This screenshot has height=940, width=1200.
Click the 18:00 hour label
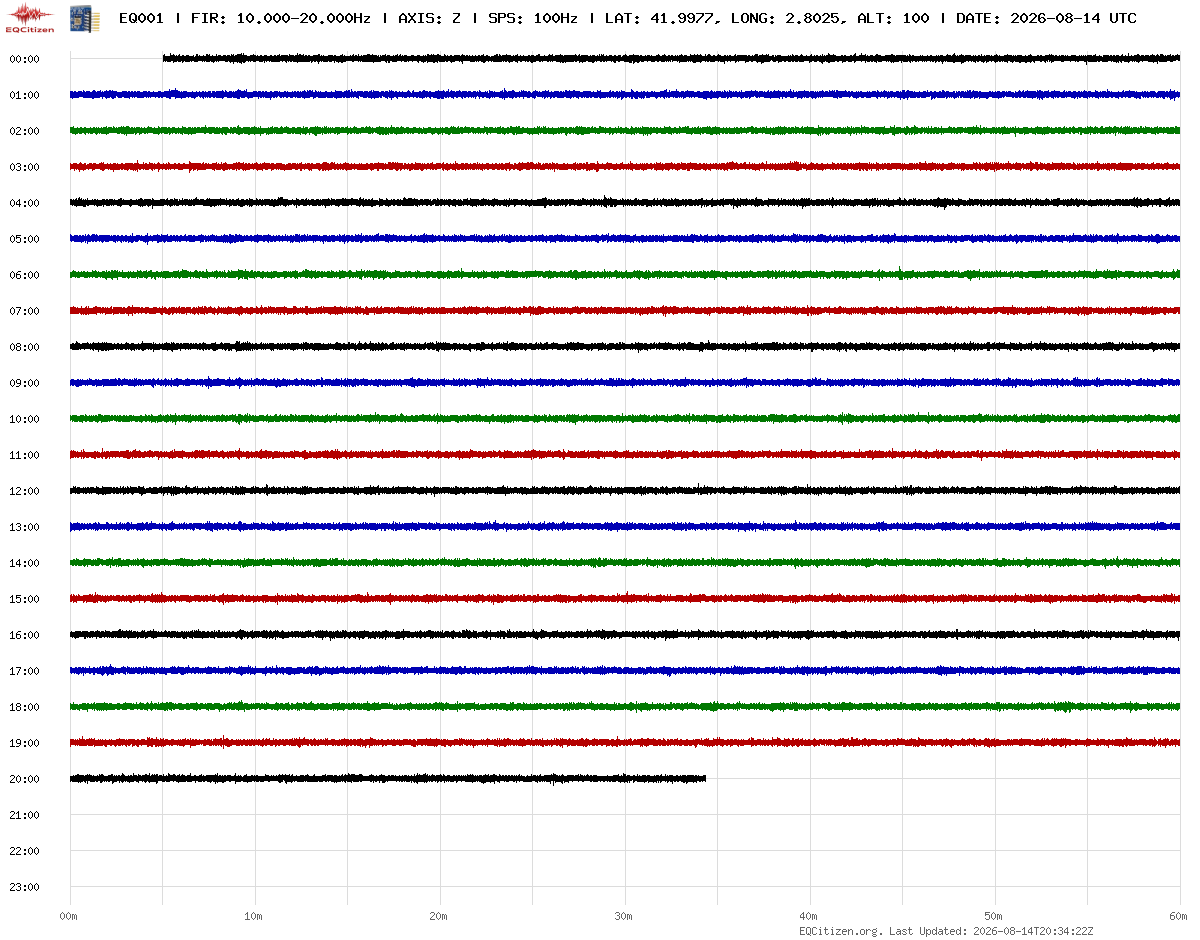click(x=24, y=707)
